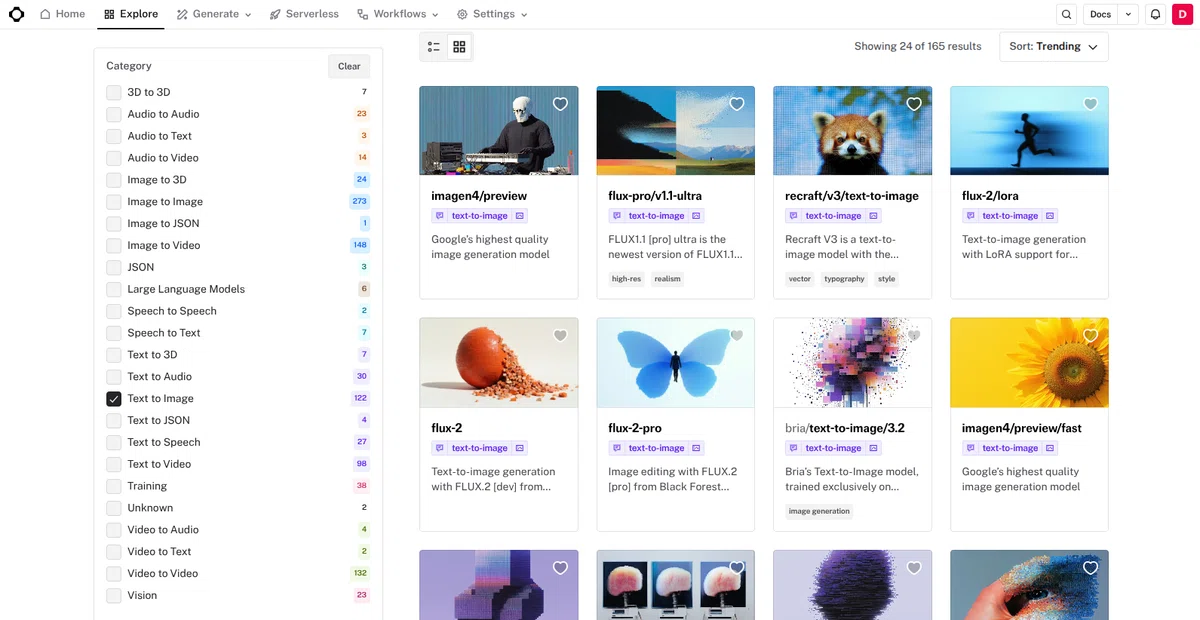Favorite the imagen4/preview model
Viewport: 1200px width, 620px height.
(560, 104)
